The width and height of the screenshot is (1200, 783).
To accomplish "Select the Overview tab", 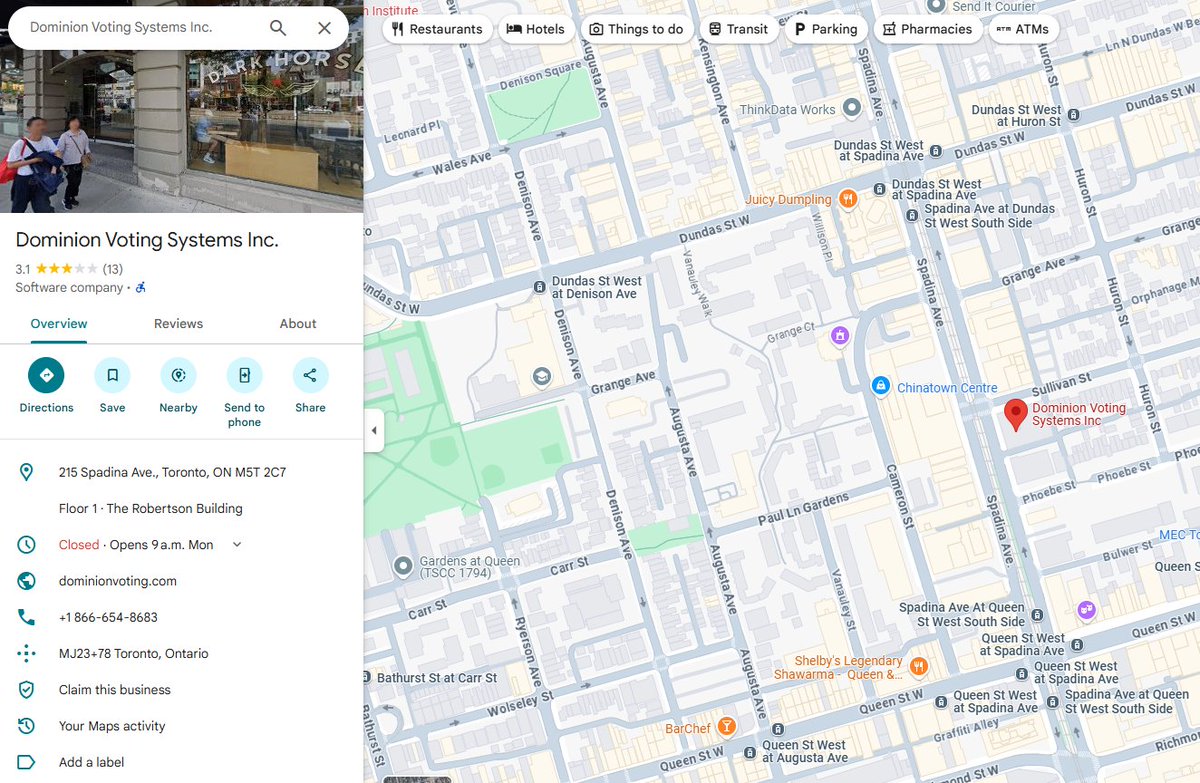I will [59, 324].
